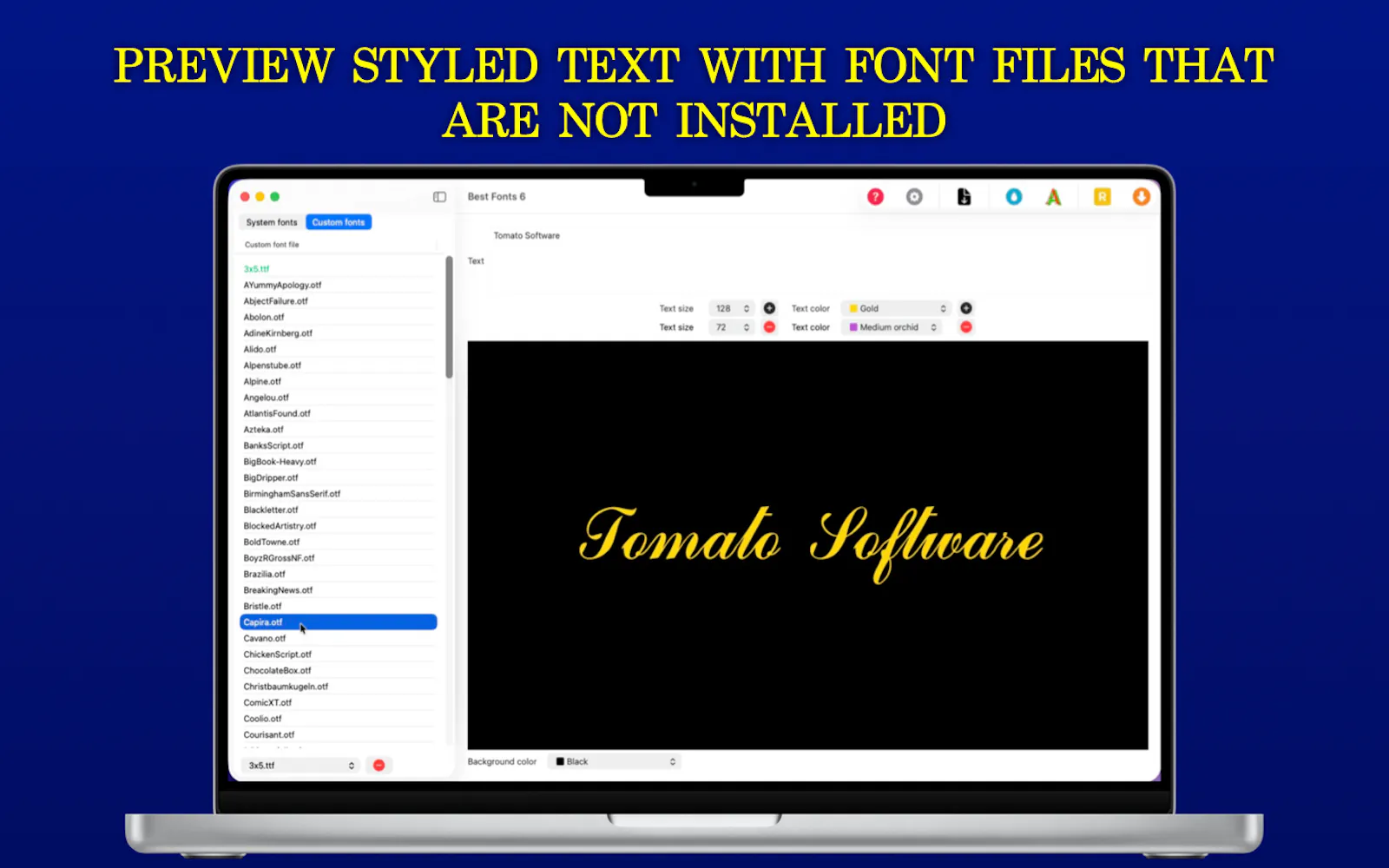Click the blue water drop icon
This screenshot has width=1389, height=868.
pyautogui.click(x=1013, y=197)
